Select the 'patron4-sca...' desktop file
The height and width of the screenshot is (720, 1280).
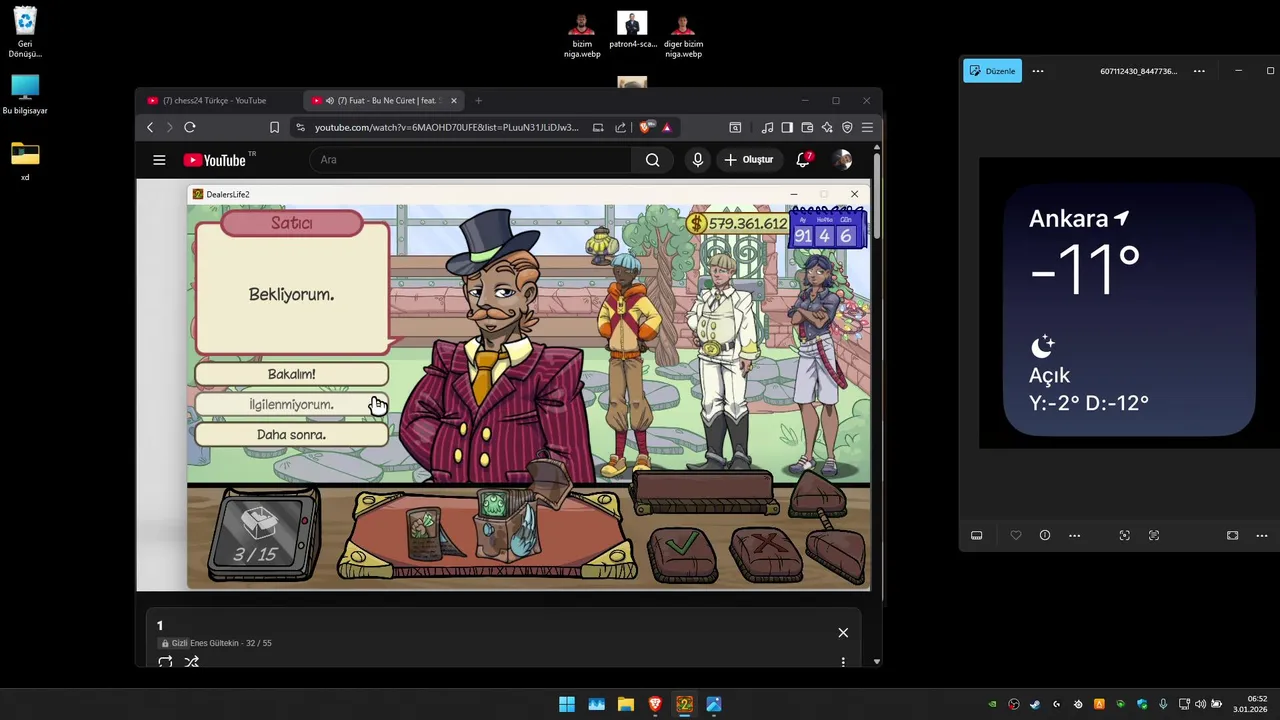tap(632, 30)
